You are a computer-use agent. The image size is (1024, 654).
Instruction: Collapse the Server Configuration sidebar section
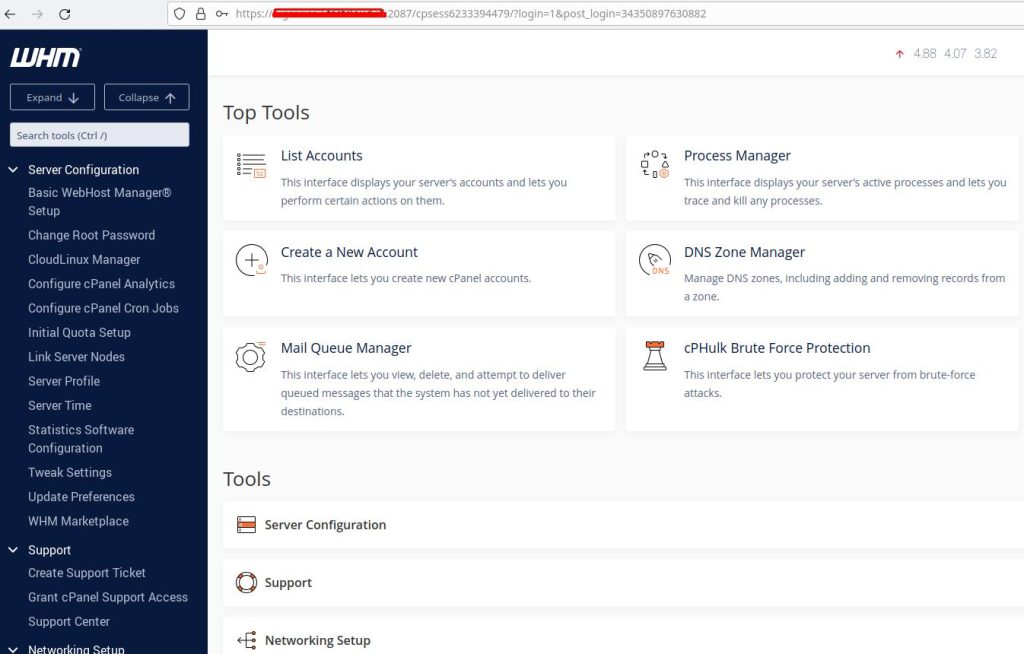point(14,170)
